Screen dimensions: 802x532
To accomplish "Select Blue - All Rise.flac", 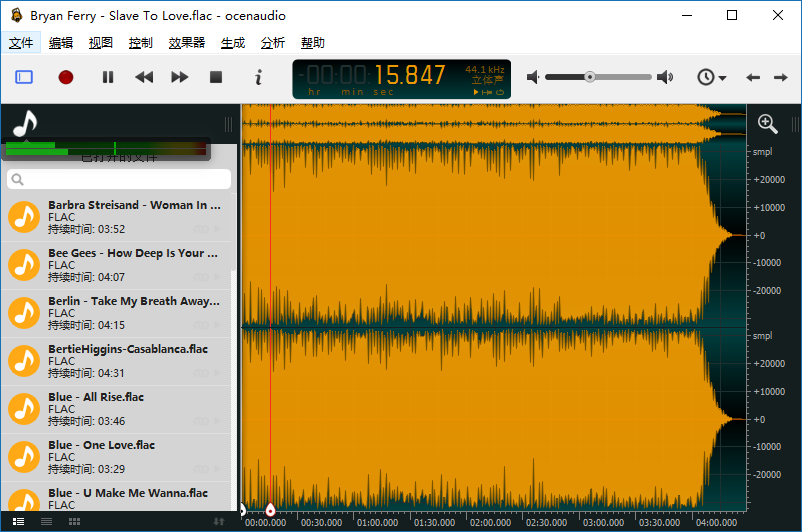I will 117,409.
